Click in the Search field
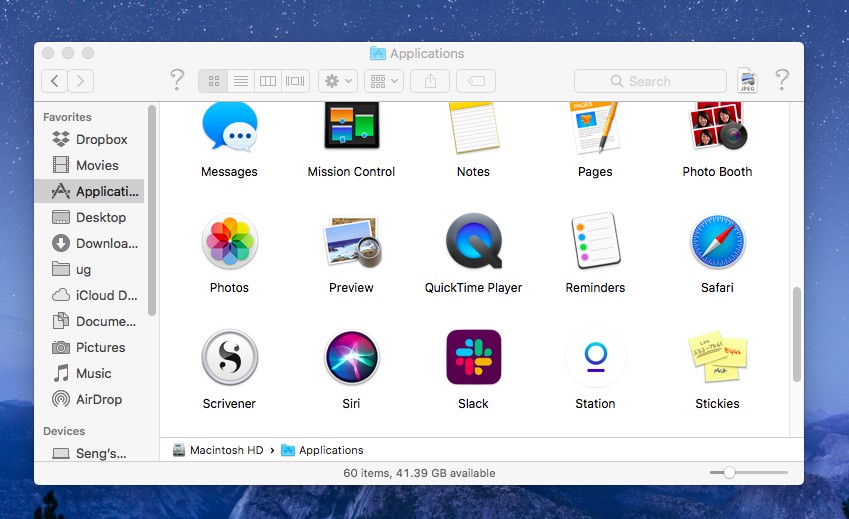This screenshot has width=849, height=519. click(x=650, y=81)
